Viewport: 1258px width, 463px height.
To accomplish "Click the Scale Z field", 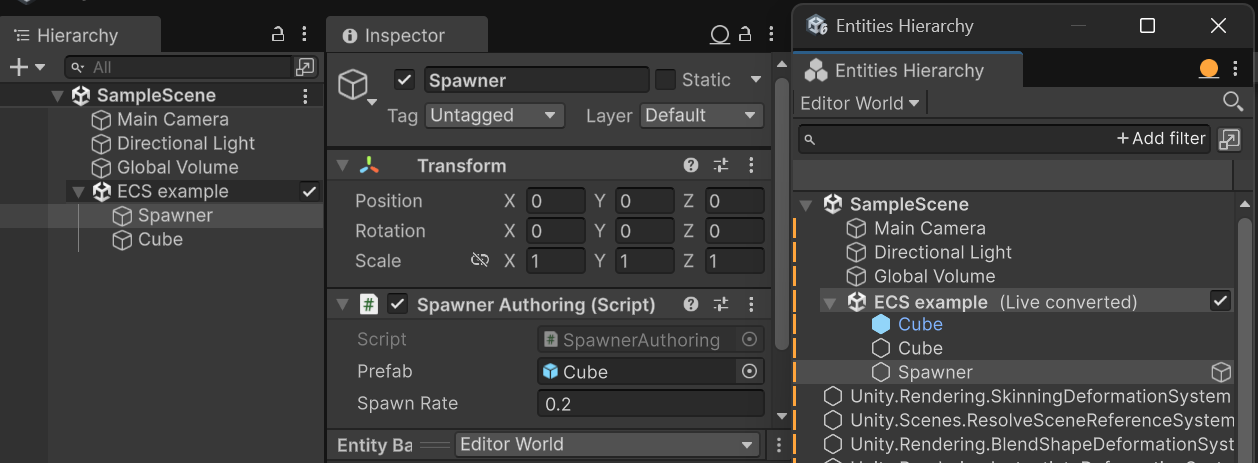I will pos(735,261).
